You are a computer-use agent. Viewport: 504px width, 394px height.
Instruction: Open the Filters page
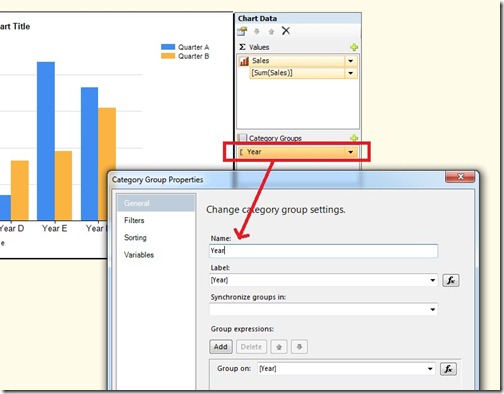[134, 220]
